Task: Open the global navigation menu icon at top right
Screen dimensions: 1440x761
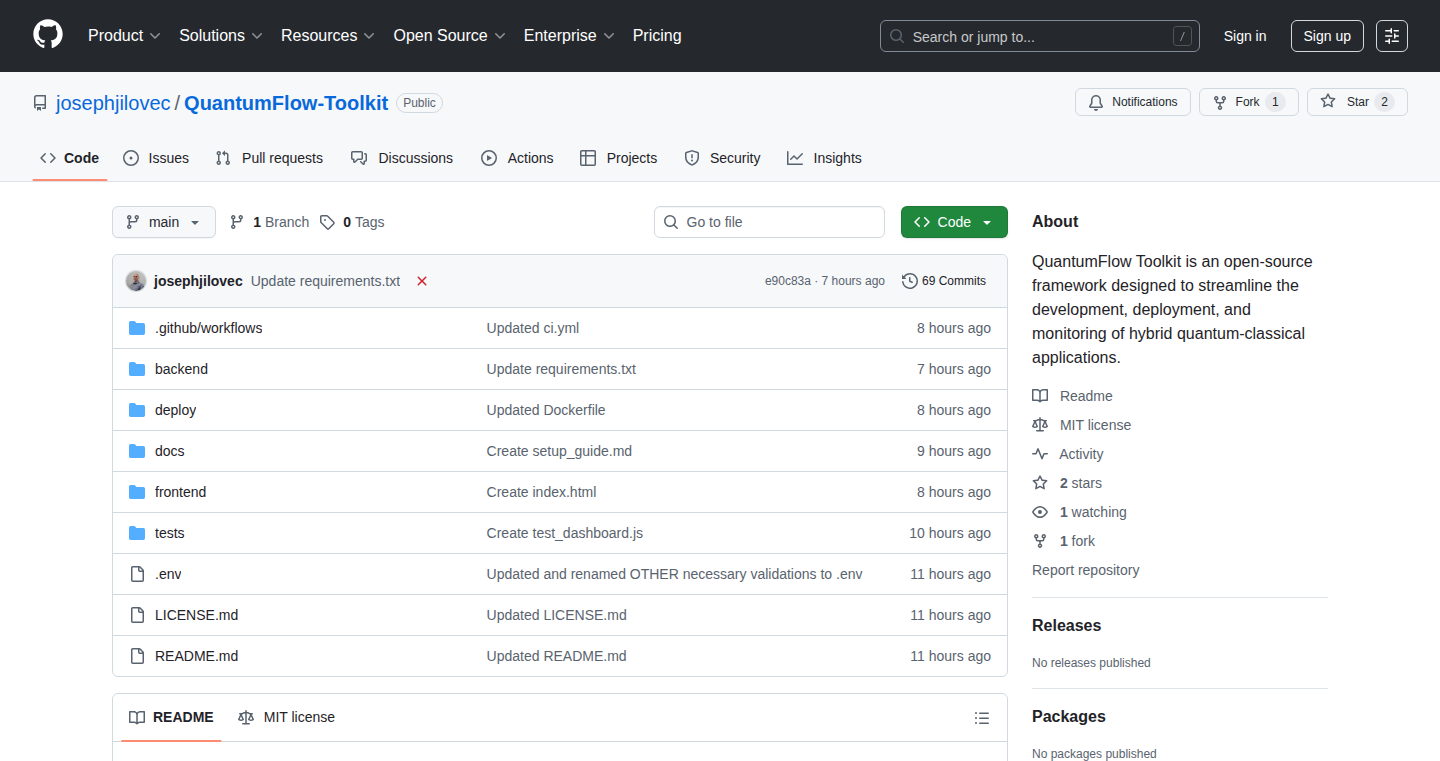Action: pyautogui.click(x=1392, y=36)
